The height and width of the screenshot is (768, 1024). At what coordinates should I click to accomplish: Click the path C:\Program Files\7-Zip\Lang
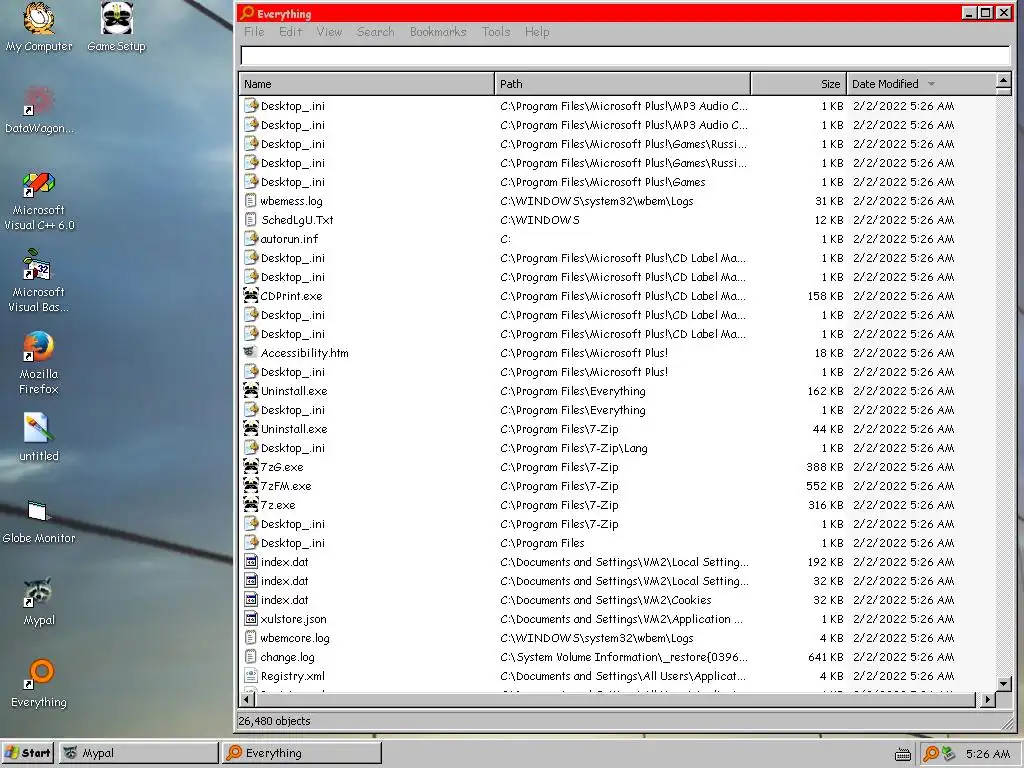(x=573, y=448)
